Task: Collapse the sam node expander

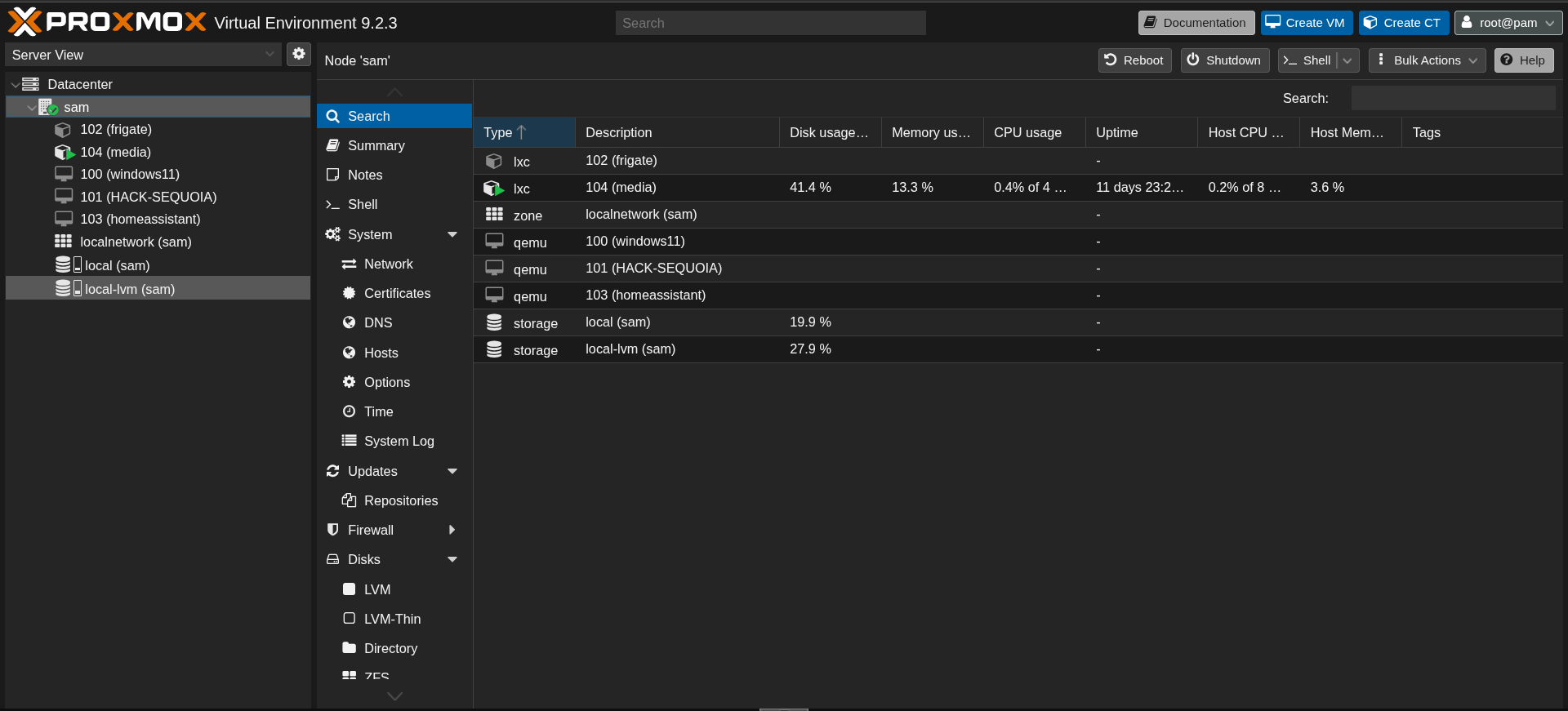Action: 31,107
